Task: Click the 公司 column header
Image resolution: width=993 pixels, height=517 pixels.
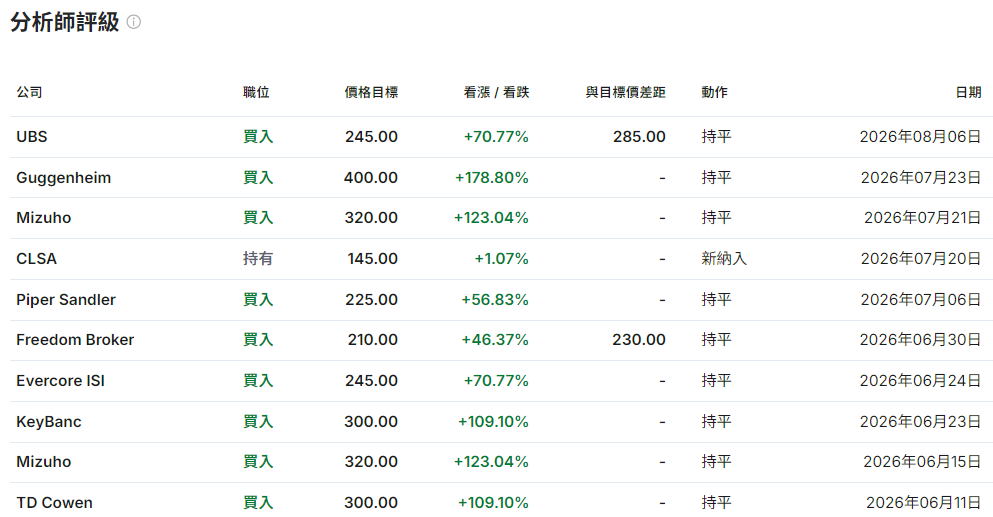Action: click(x=29, y=93)
